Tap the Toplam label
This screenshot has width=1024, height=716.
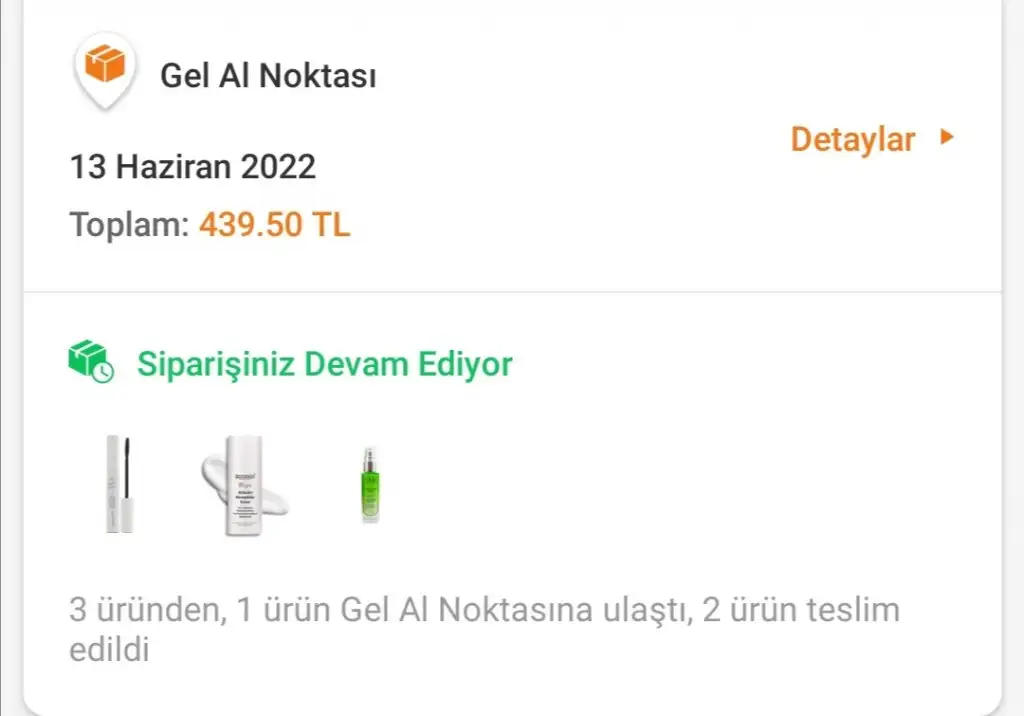(x=128, y=224)
